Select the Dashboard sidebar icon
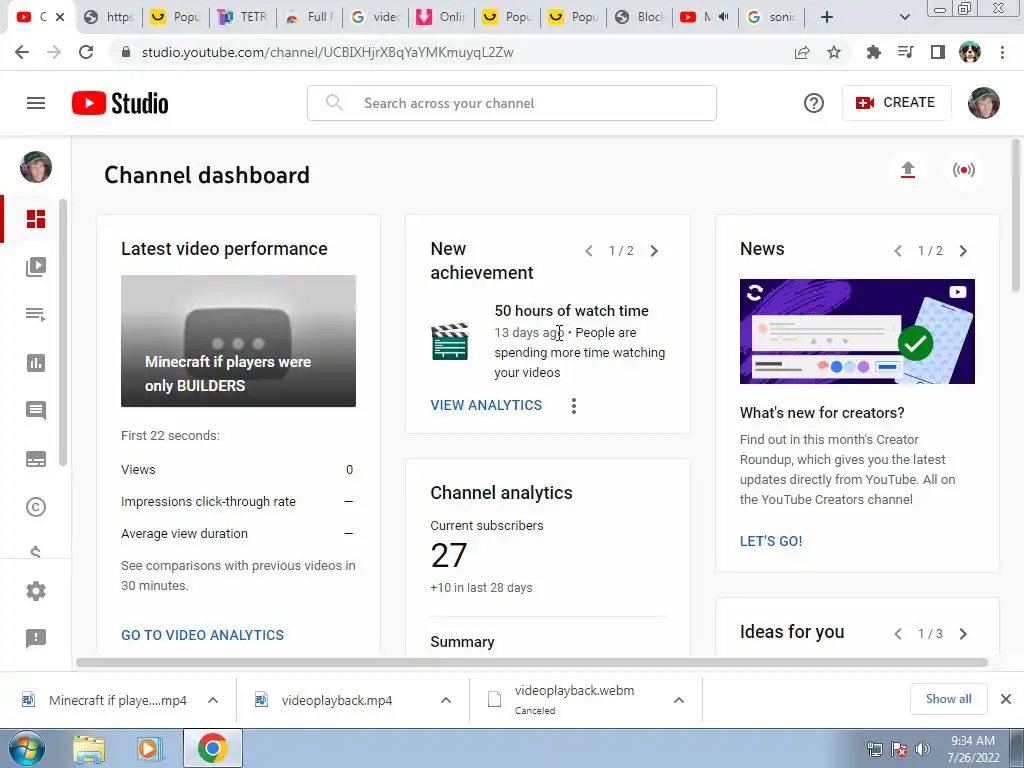This screenshot has width=1024, height=768. tap(36, 219)
